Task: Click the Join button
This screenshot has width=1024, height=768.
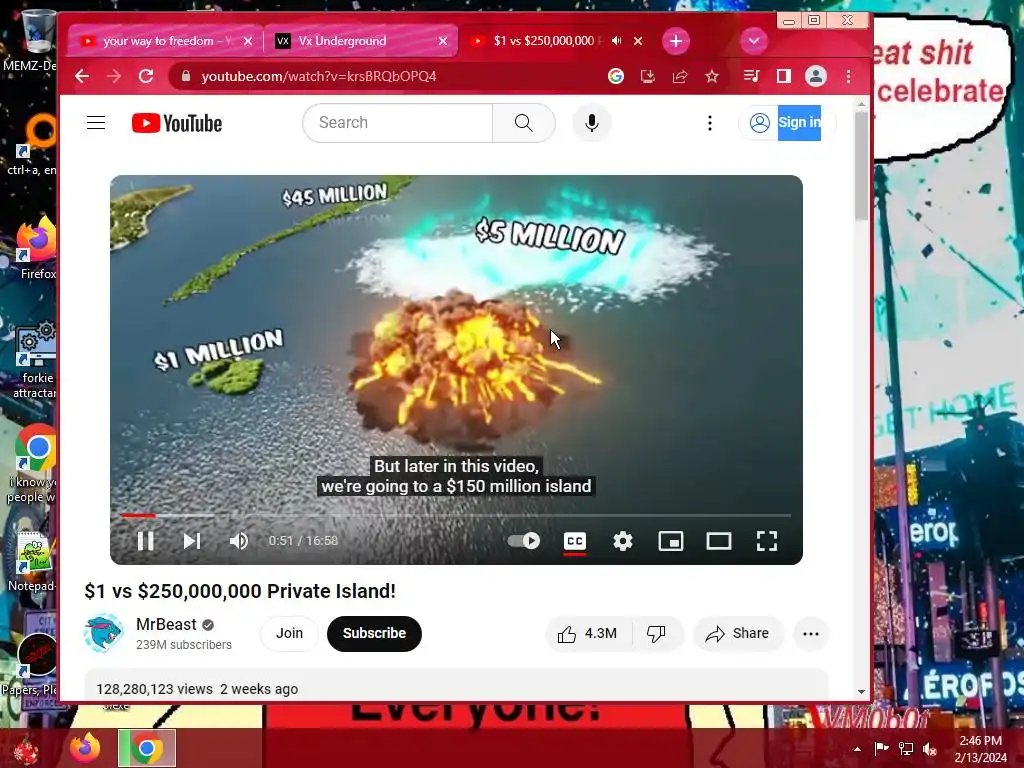Action: click(289, 633)
